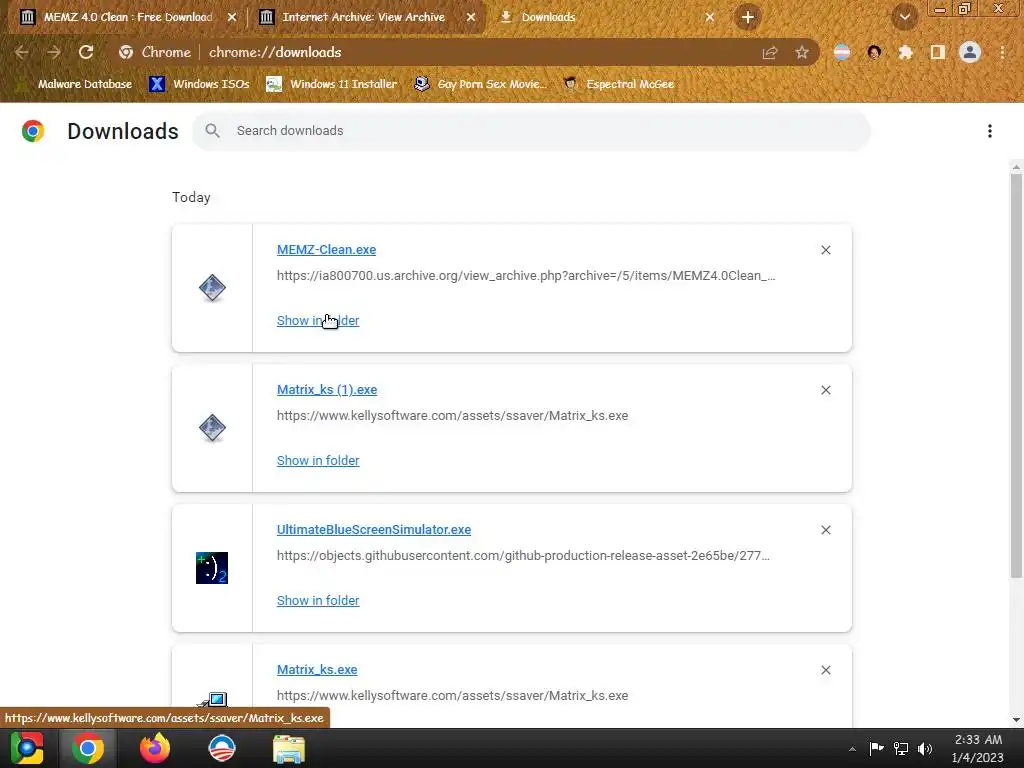The image size is (1024, 768).
Task: Click the character avatar extension icon
Action: point(874,52)
